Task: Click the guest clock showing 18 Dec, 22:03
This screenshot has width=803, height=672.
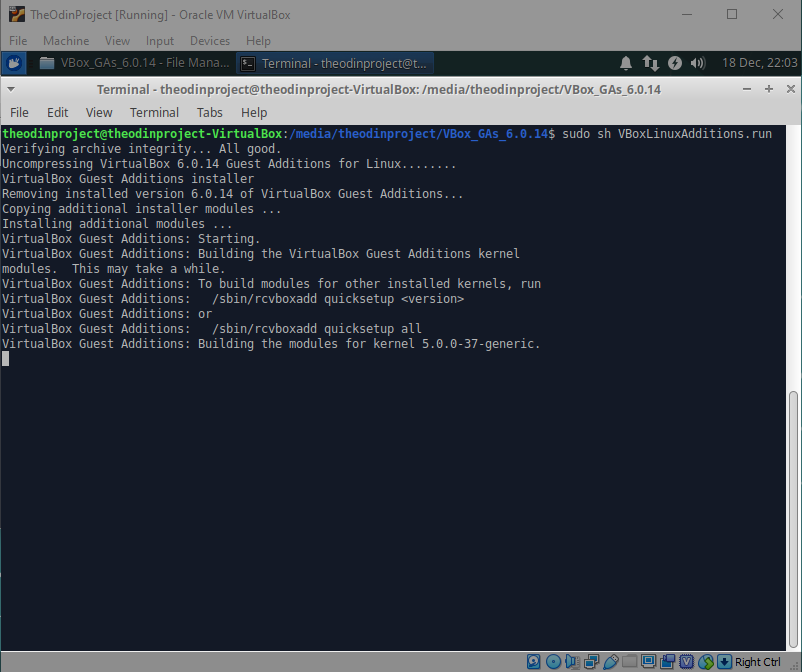Action: click(759, 63)
